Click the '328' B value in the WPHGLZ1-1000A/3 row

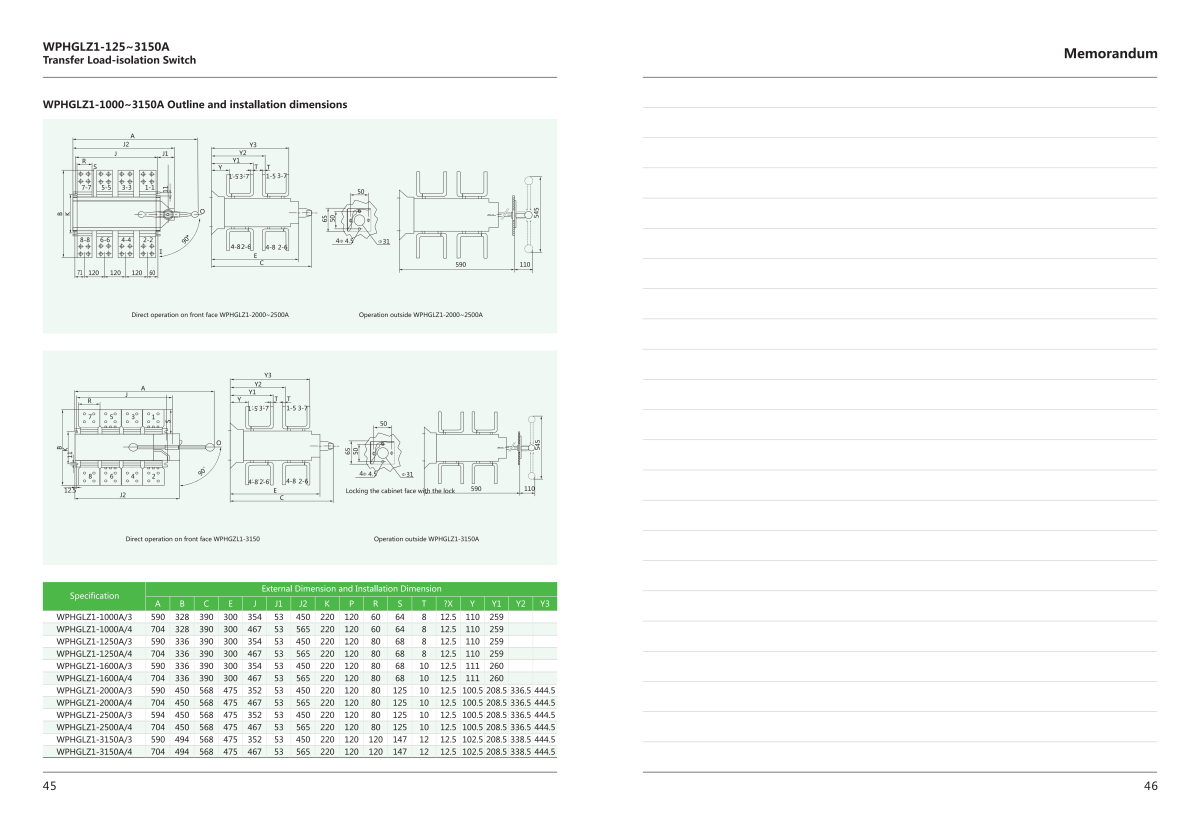click(x=182, y=617)
